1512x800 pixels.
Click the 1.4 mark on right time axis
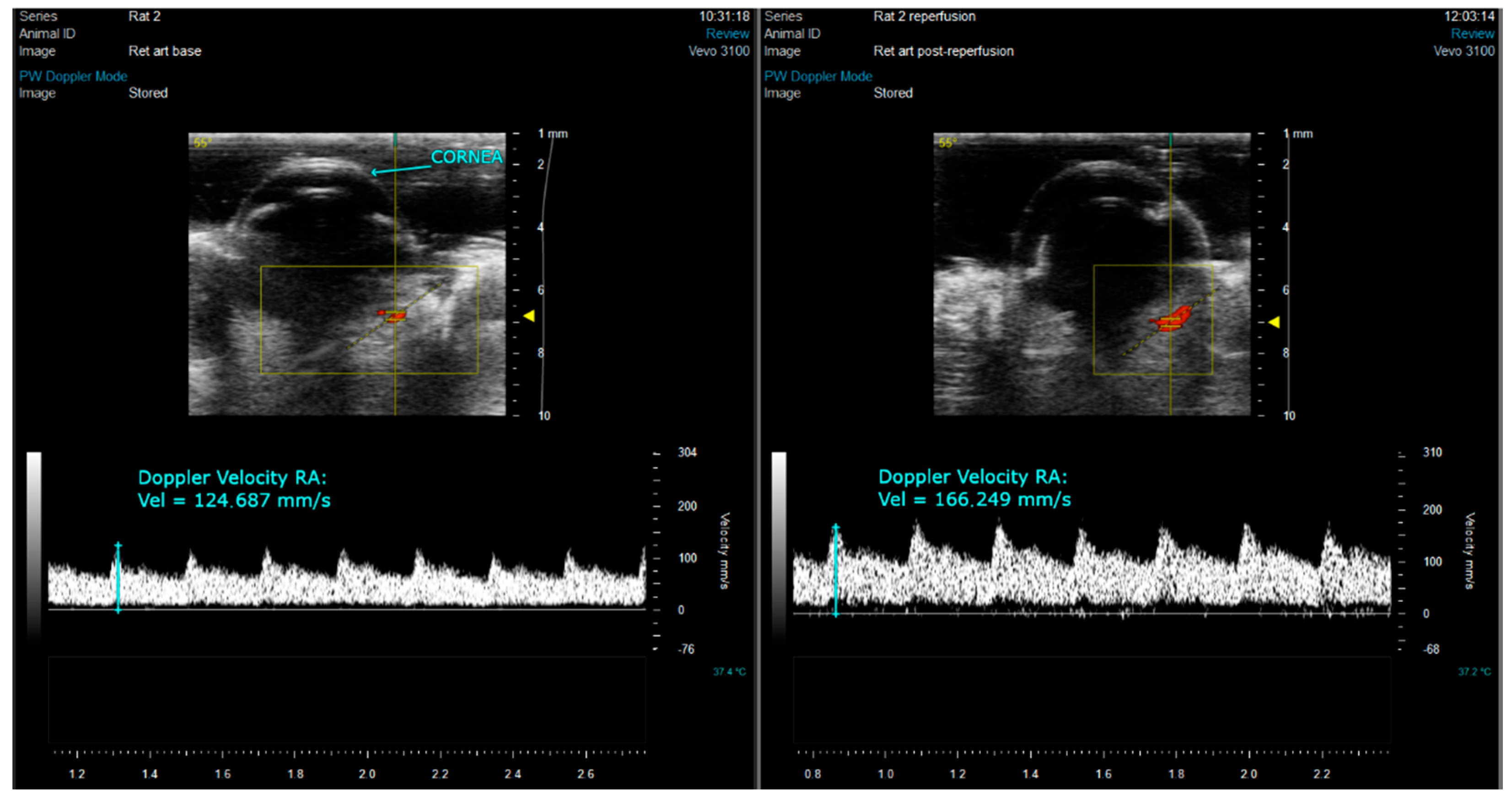tap(1030, 773)
